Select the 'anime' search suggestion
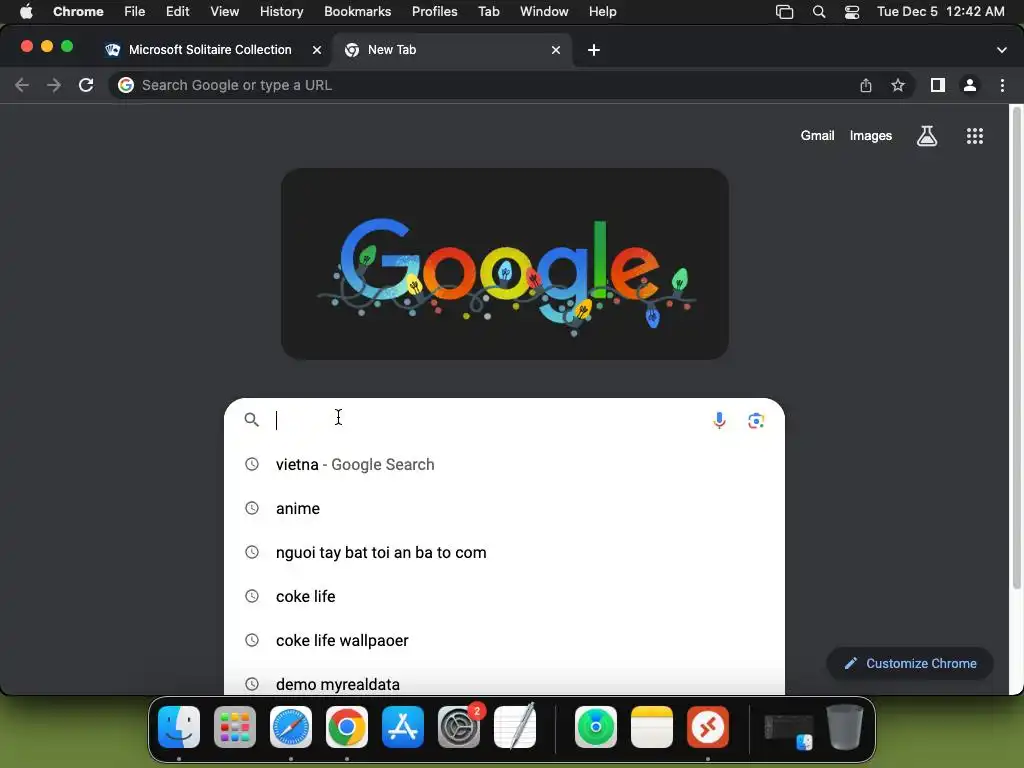The height and width of the screenshot is (768, 1024). (x=504, y=508)
